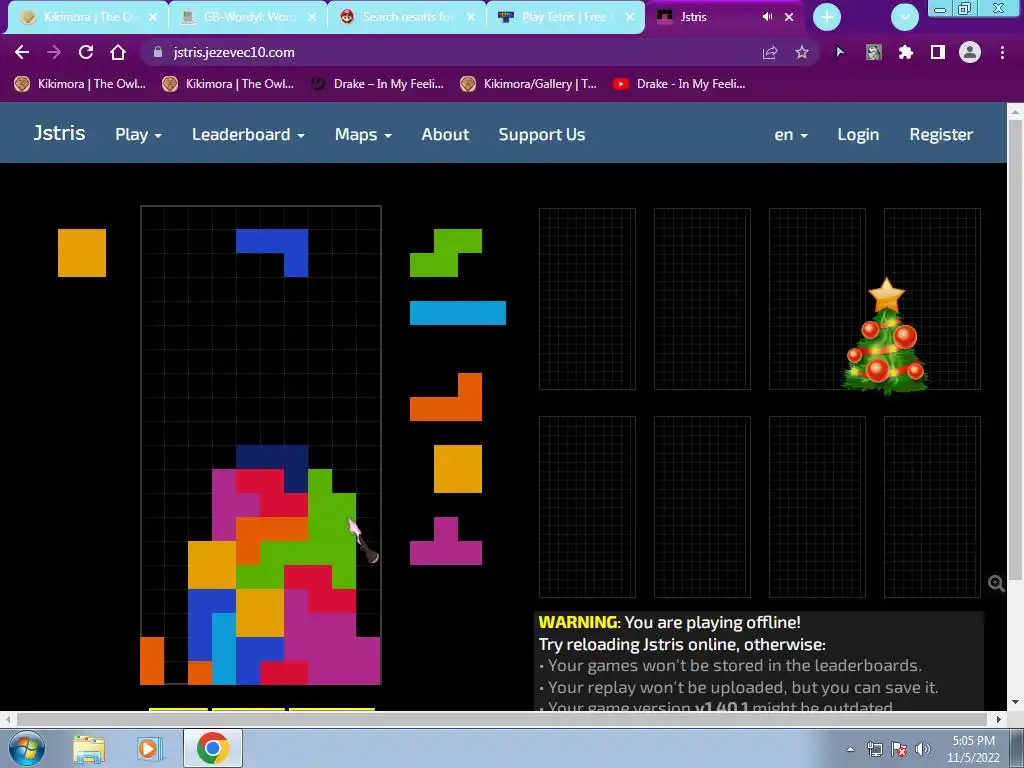Open the browser home page icon
Image resolution: width=1024 pixels, height=768 pixels.
pos(118,52)
